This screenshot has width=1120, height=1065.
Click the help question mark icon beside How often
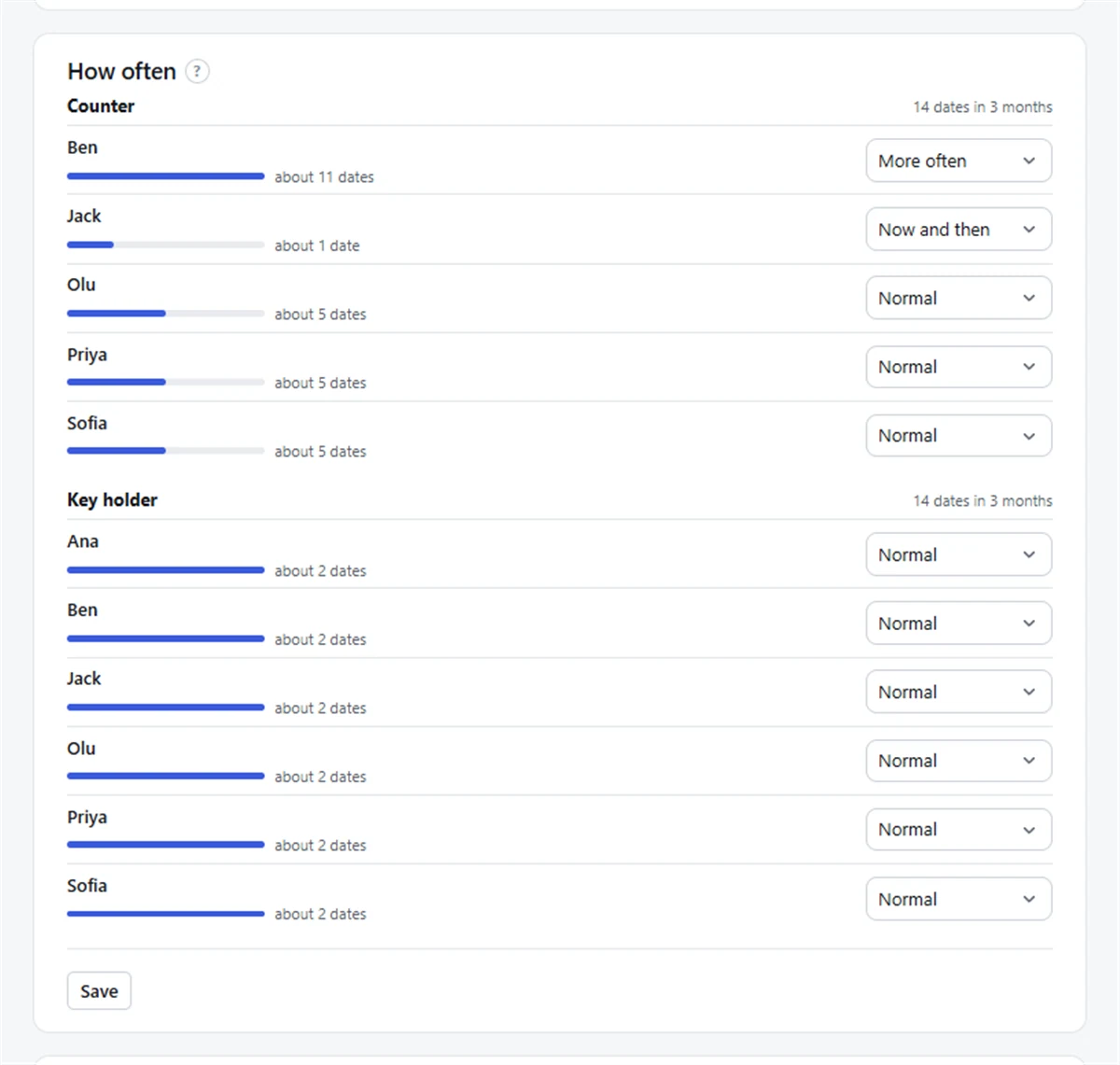(x=197, y=71)
